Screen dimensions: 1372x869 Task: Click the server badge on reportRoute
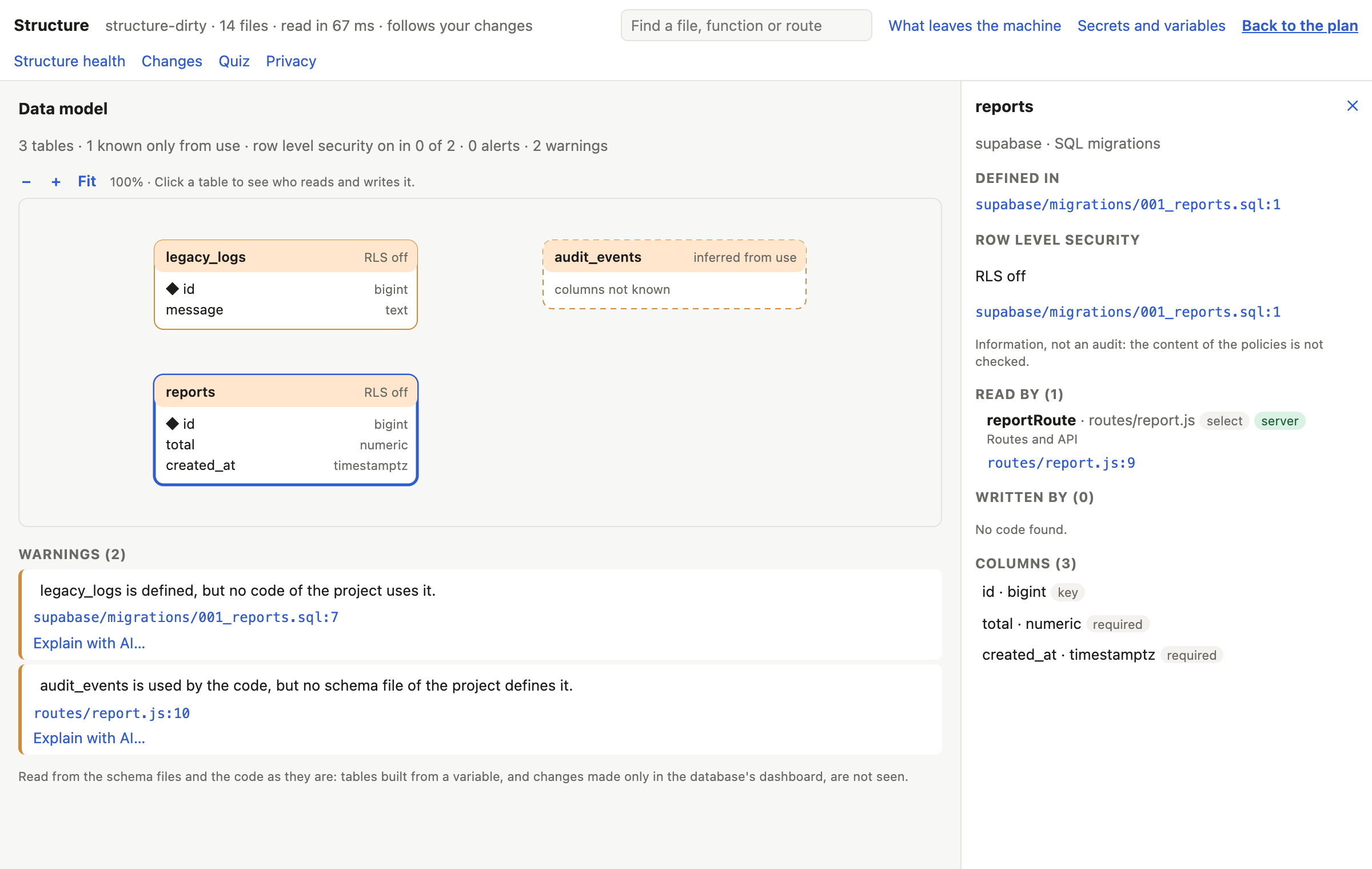pyautogui.click(x=1279, y=421)
